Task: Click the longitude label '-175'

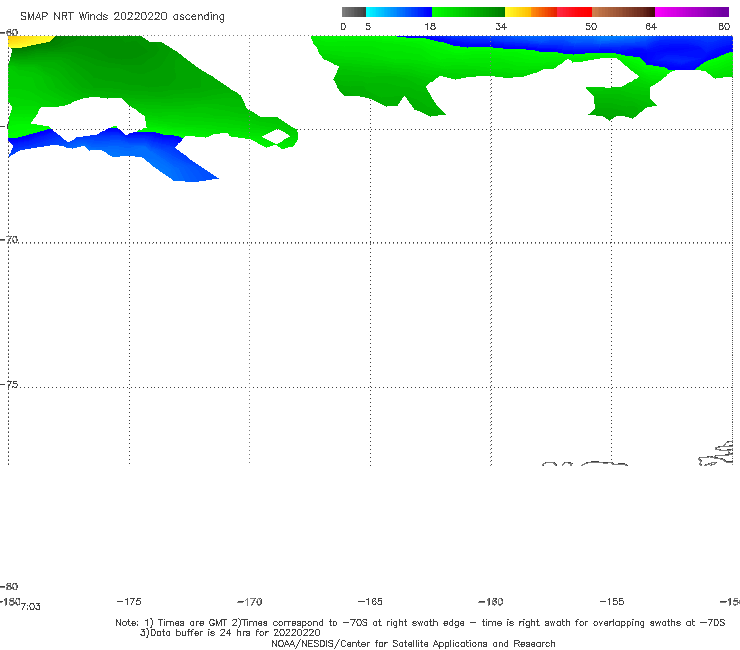Action: pos(128,601)
